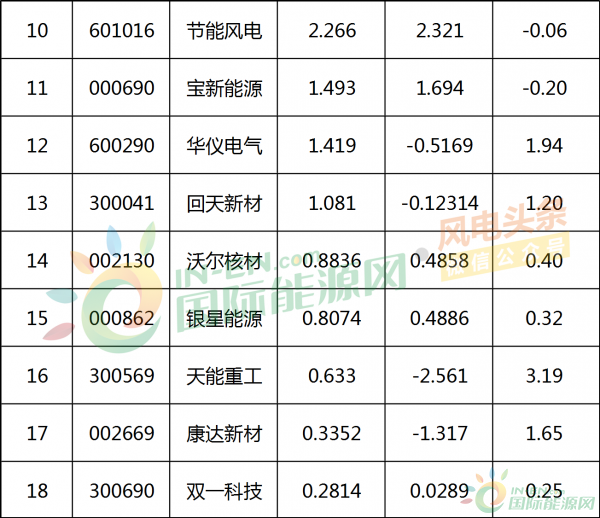This screenshot has width=600, height=518.
Task: Click value 0.2814
Action: click(332, 491)
